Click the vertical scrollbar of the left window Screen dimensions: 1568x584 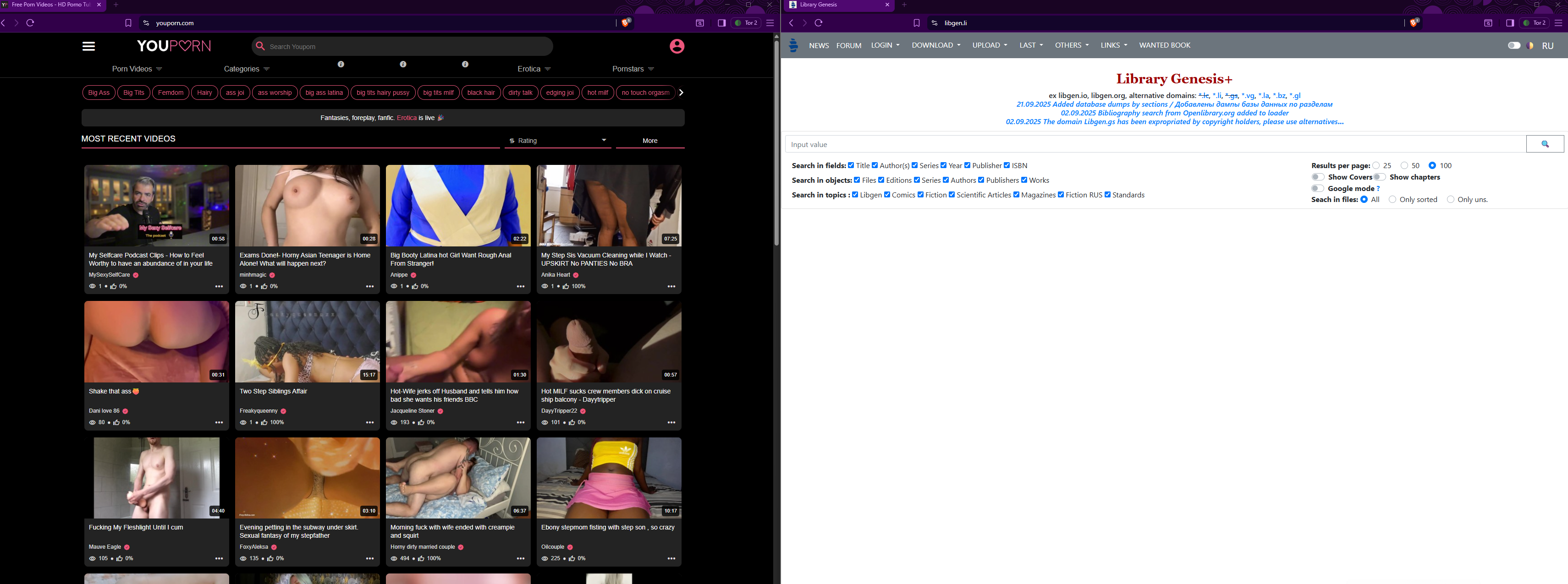tap(776, 143)
